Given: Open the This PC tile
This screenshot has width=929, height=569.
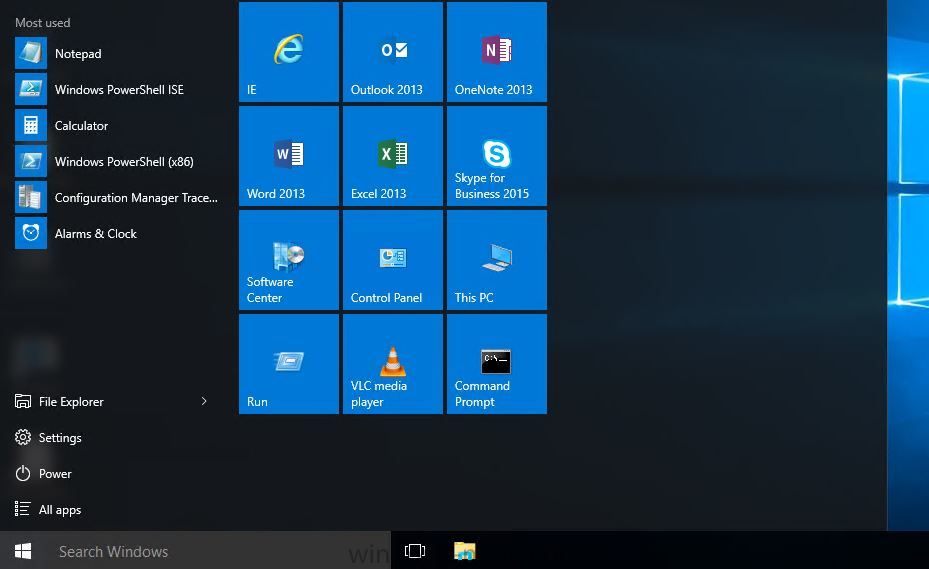Looking at the screenshot, I should click(496, 260).
